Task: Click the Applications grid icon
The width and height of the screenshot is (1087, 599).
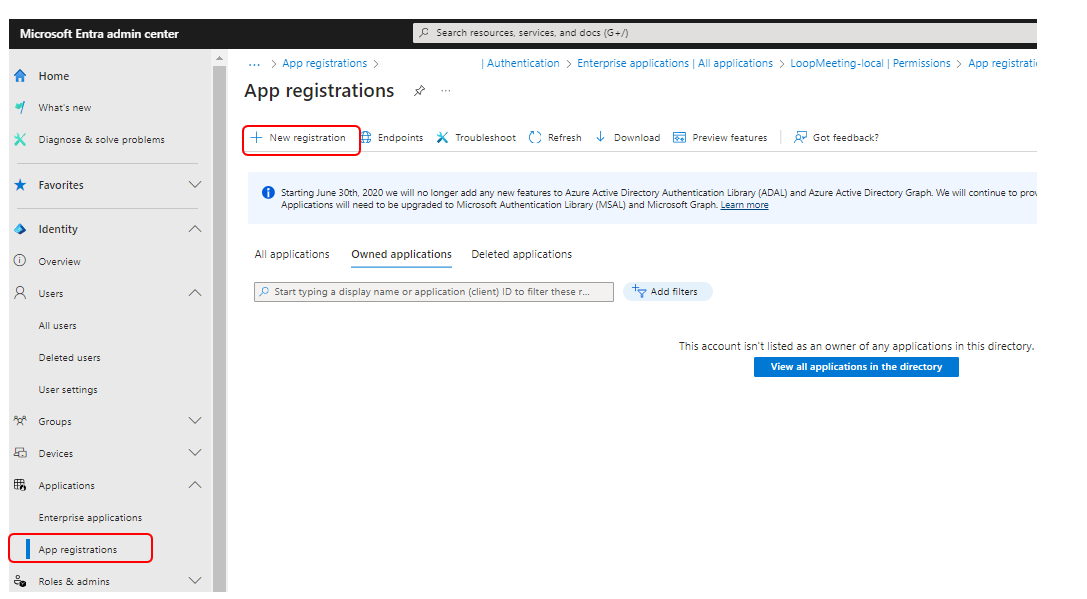Action: 20,485
